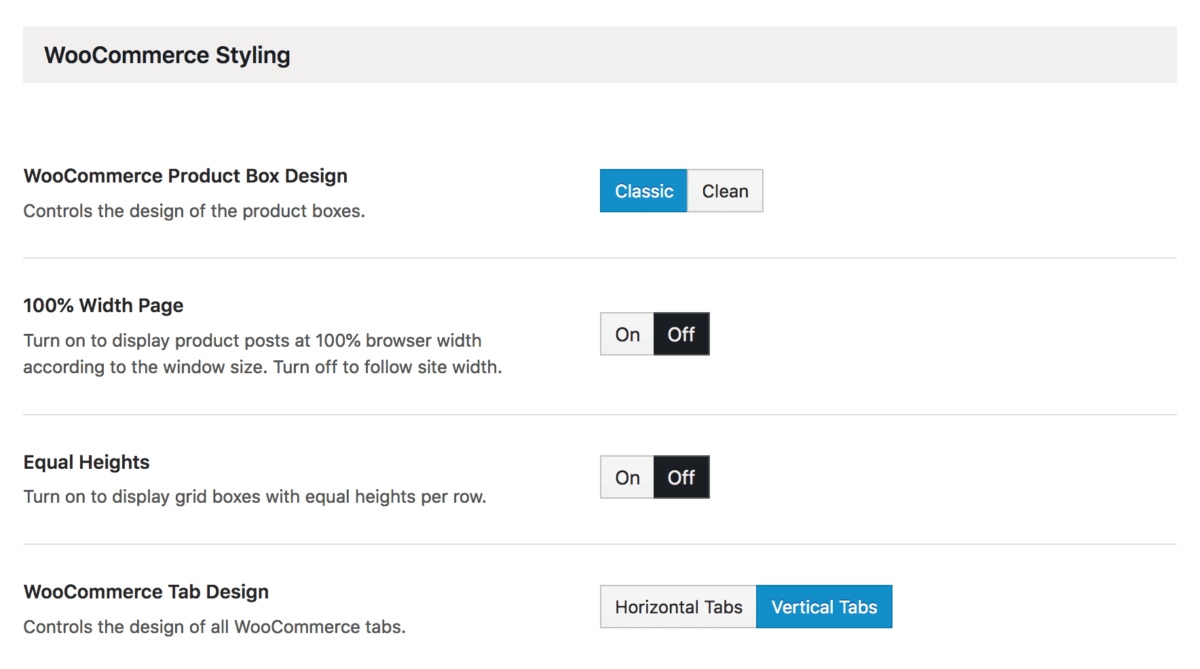Select Clean product box design
This screenshot has width=1200, height=669.
[725, 191]
